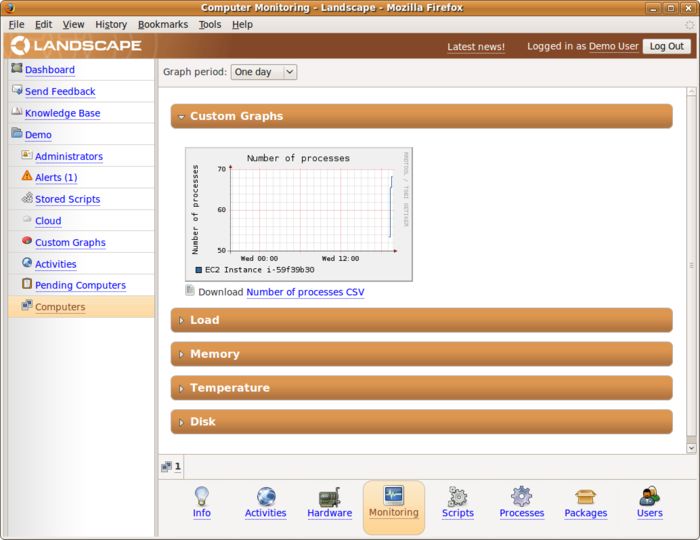The width and height of the screenshot is (700, 540).
Task: Click the Scripts gears icon
Action: 458,496
